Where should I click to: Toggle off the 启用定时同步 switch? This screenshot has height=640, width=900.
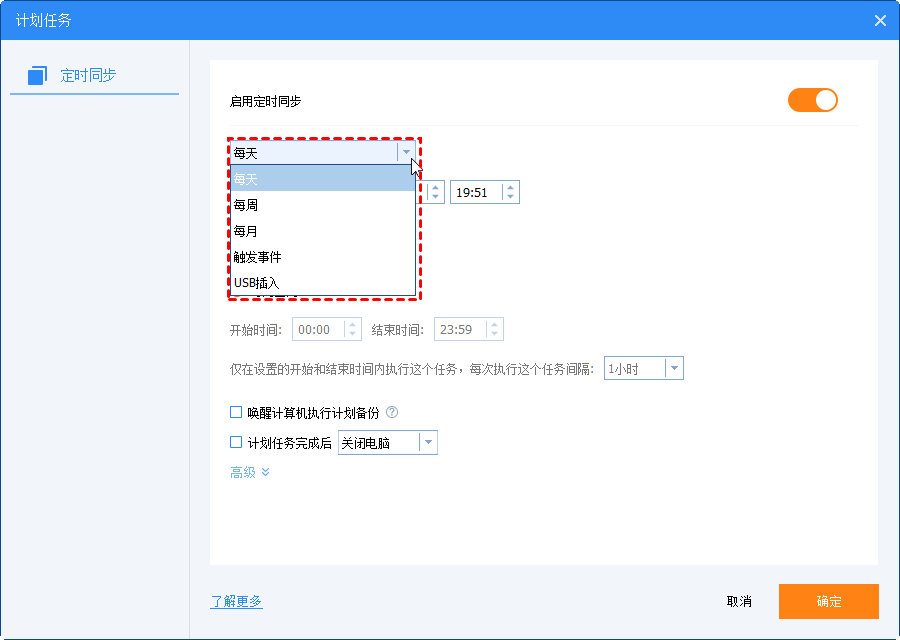coord(812,100)
